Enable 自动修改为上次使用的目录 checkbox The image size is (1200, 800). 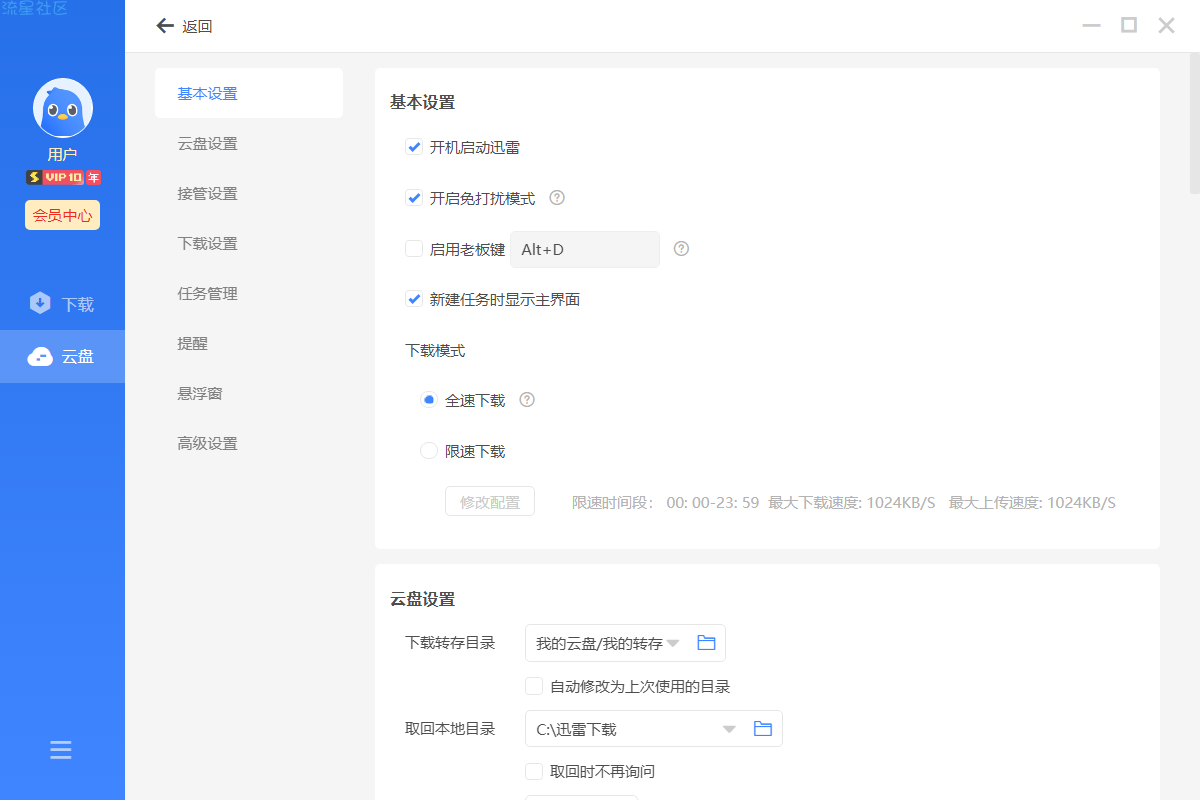(x=534, y=686)
